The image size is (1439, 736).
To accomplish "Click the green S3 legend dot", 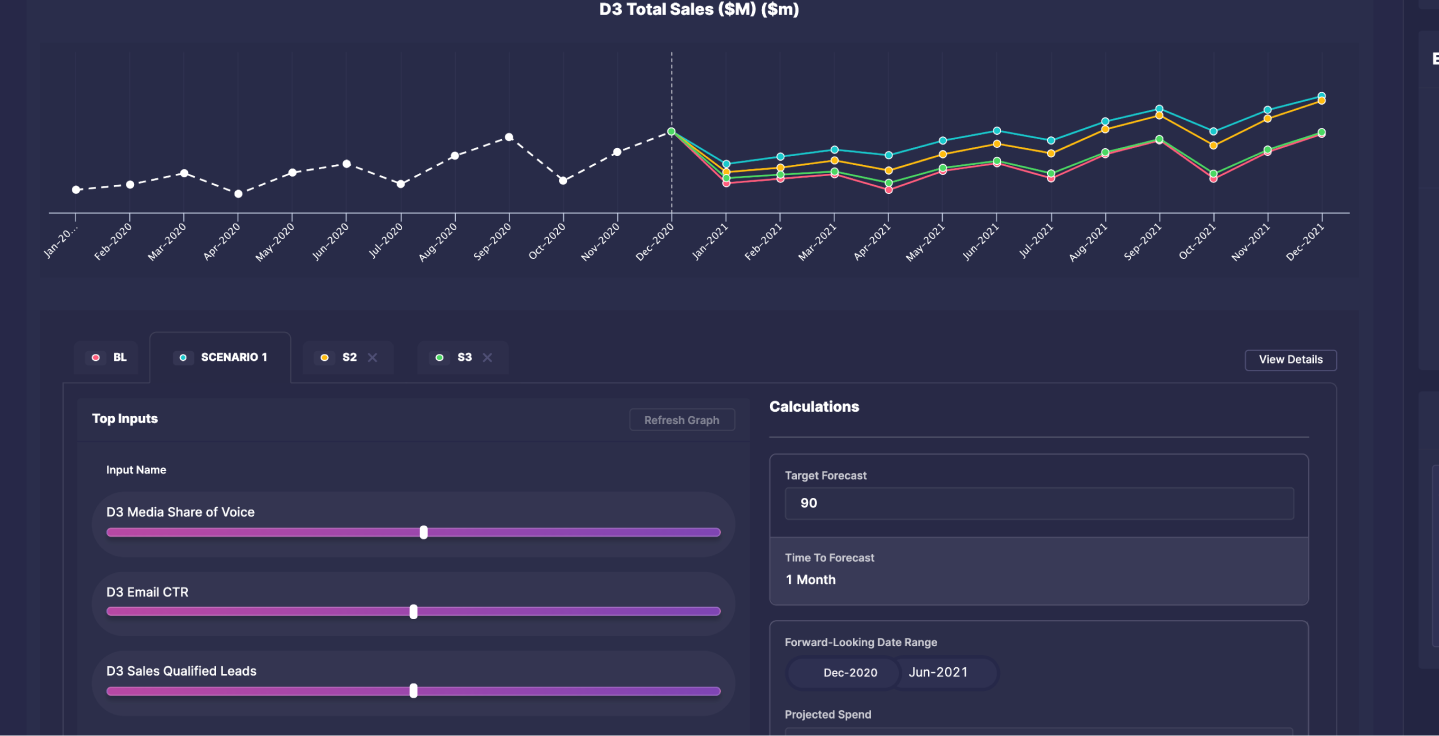I will pos(439,358).
